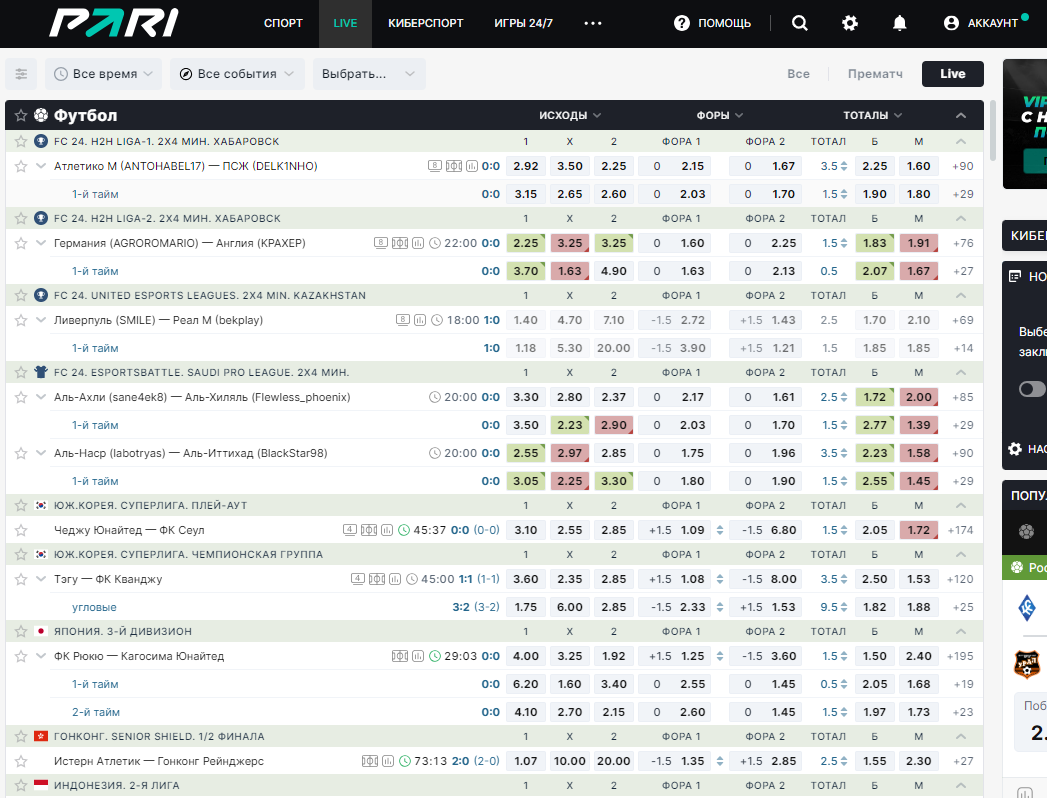The width and height of the screenshot is (1047, 798).
Task: Open the search magnifier in the header
Action: [x=799, y=23]
